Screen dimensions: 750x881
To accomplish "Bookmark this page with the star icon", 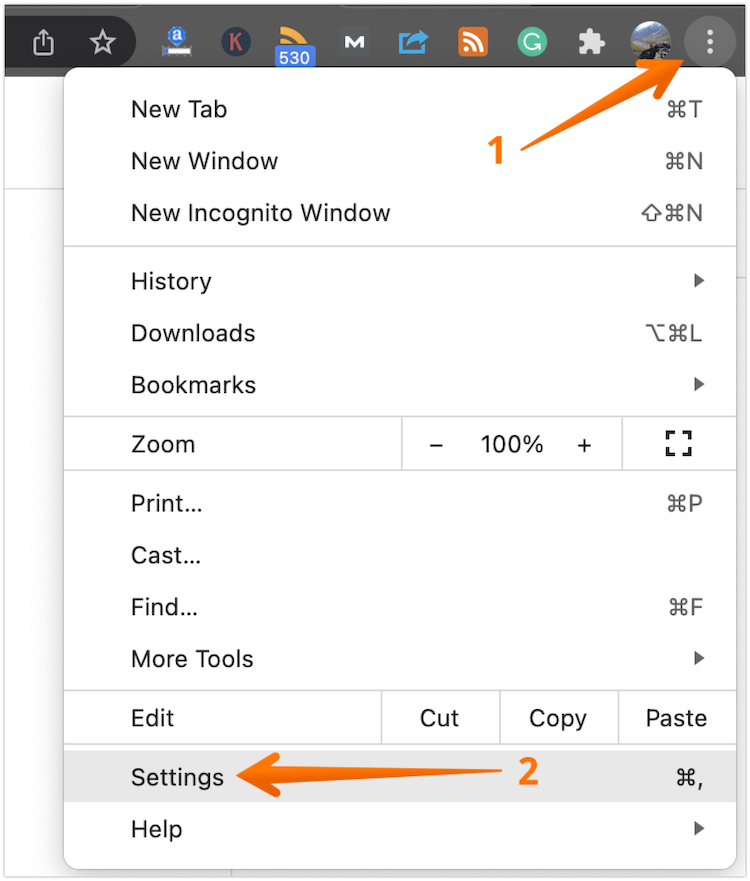I will pyautogui.click(x=102, y=42).
